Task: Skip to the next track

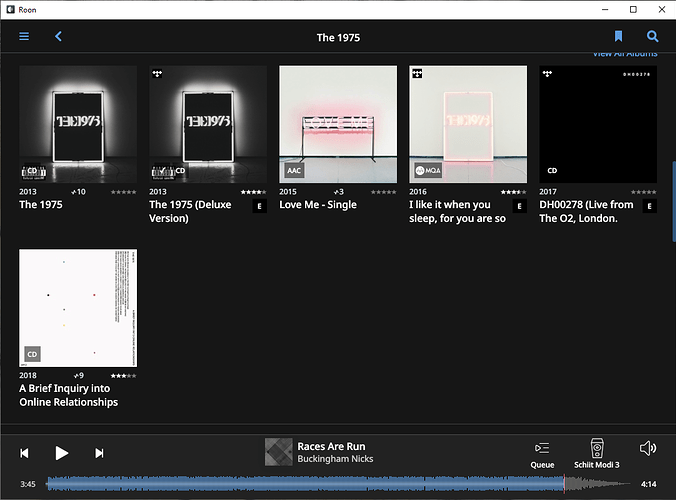Action: (99, 453)
